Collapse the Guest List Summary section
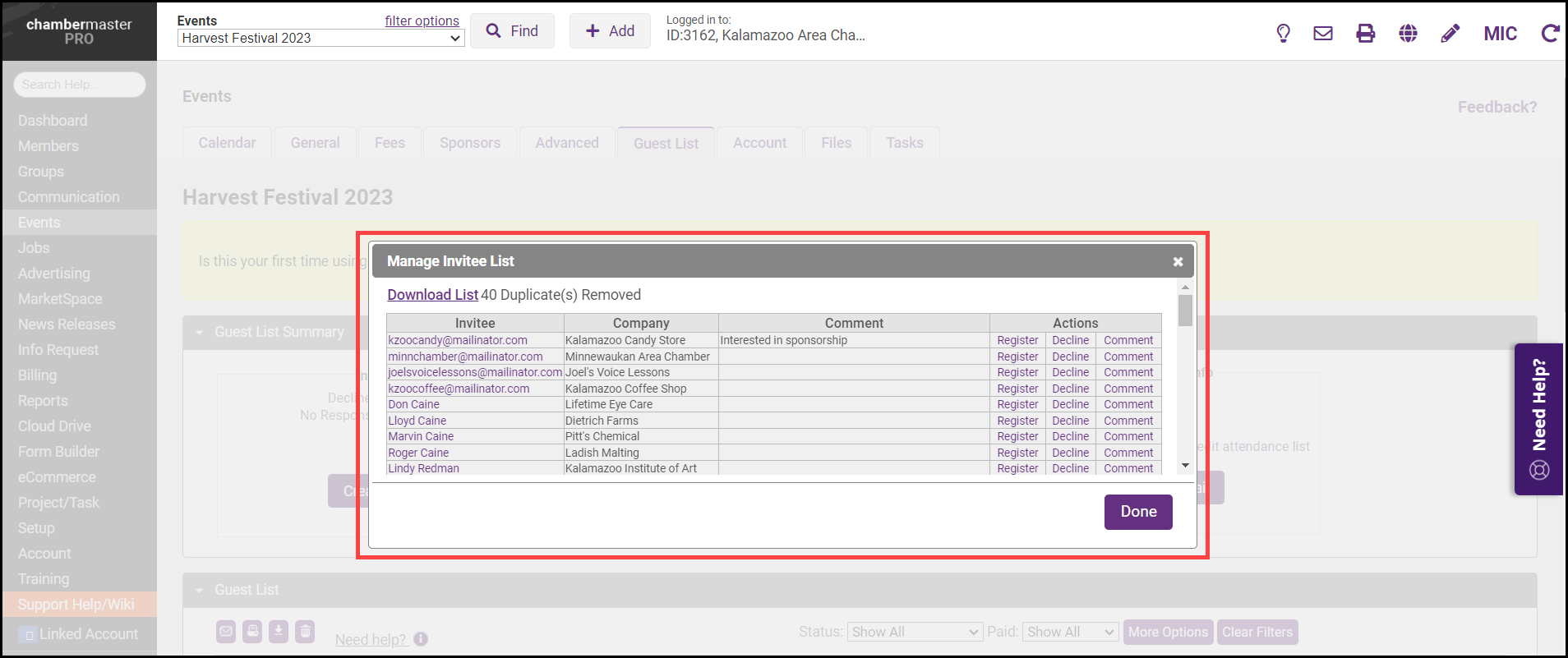This screenshot has height=658, width=1568. (199, 333)
